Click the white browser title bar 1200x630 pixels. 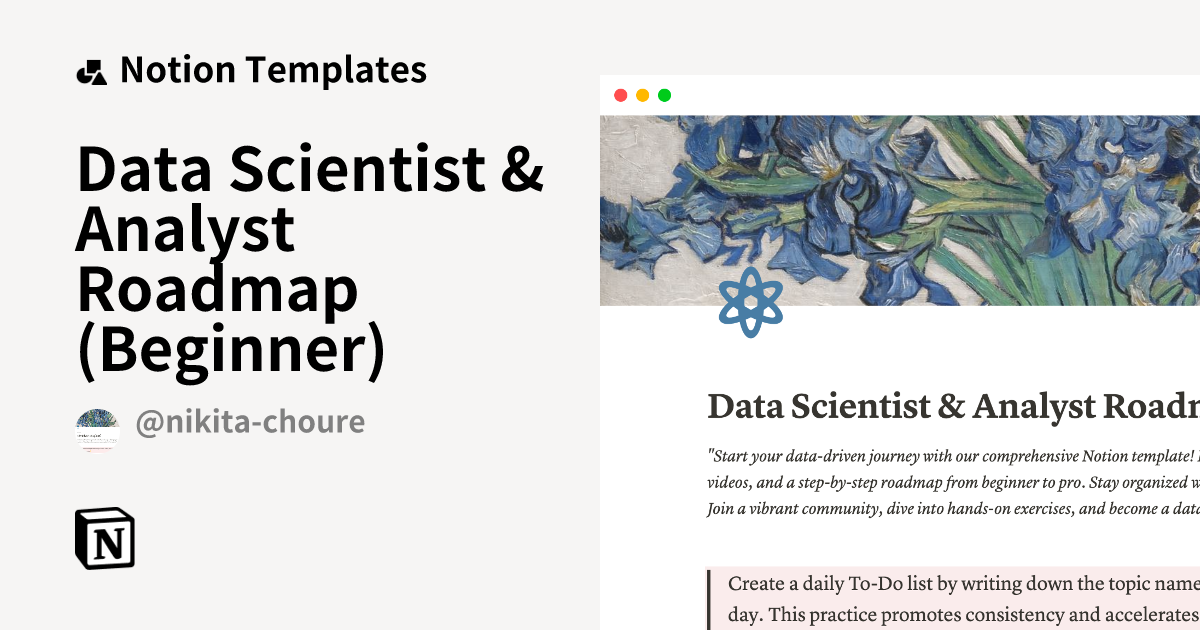point(900,94)
